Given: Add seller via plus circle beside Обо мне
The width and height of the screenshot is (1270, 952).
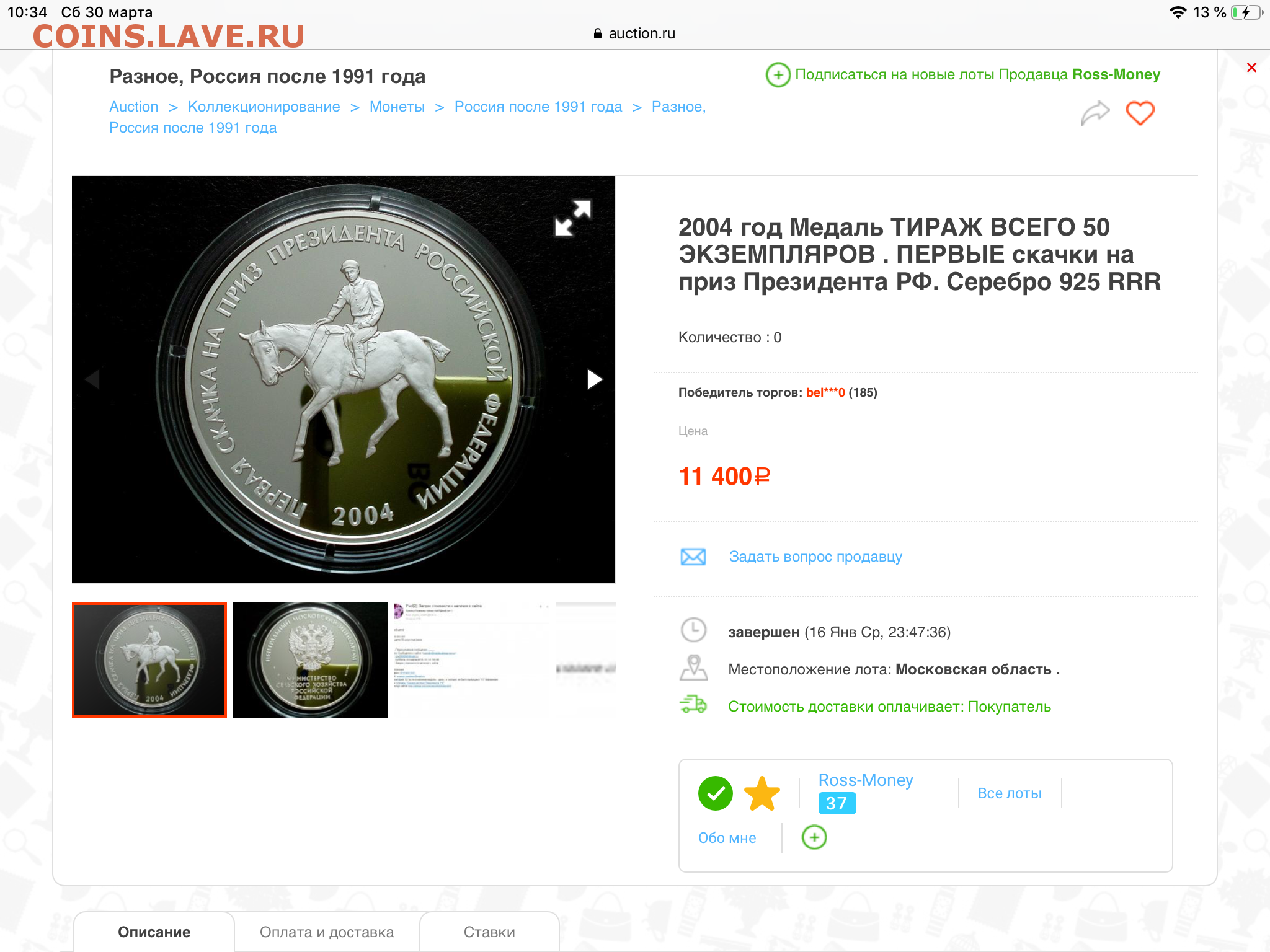Looking at the screenshot, I should 814,837.
